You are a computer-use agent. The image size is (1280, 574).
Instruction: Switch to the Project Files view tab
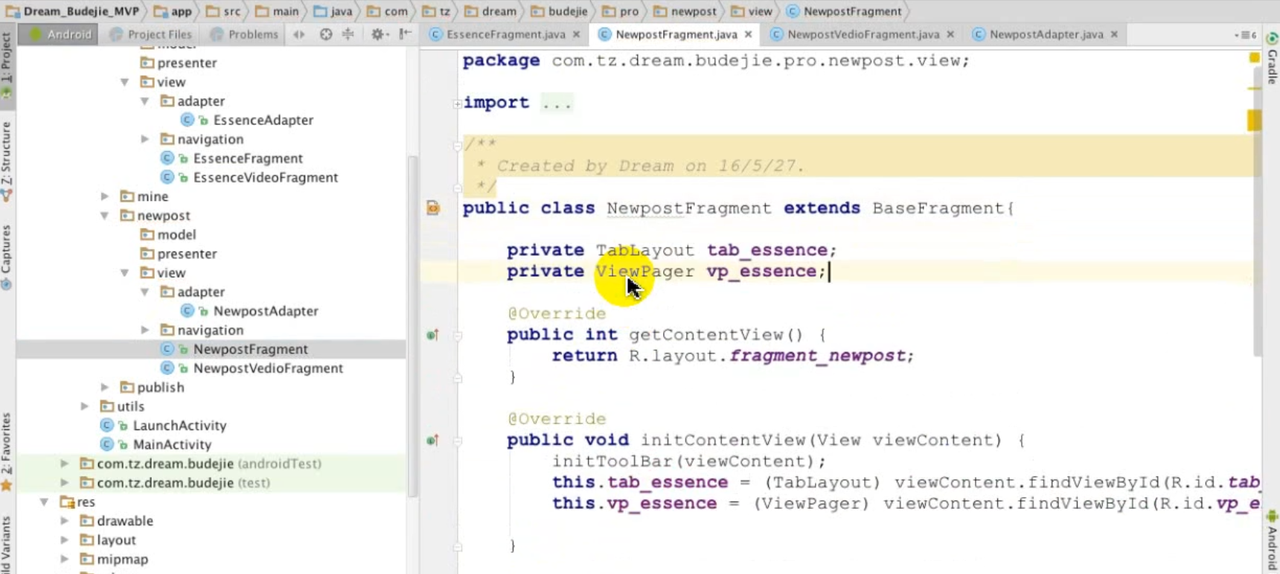click(151, 34)
